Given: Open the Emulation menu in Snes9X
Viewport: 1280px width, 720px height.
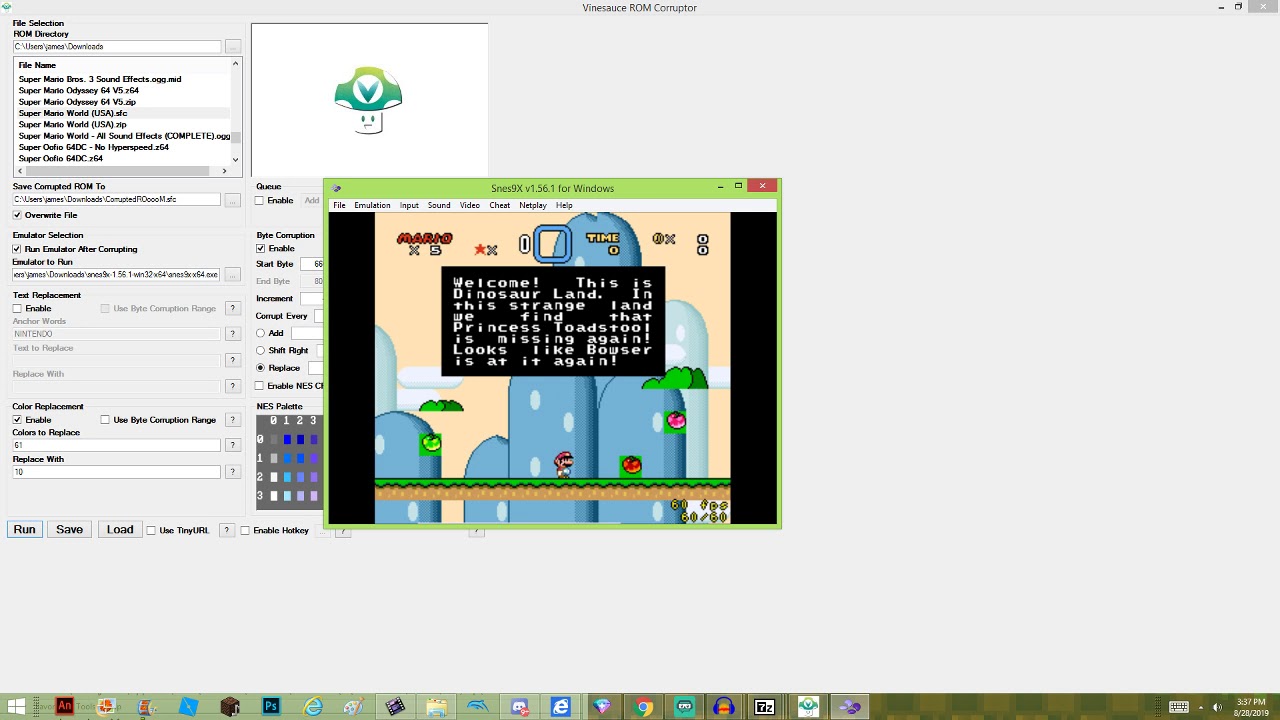Looking at the screenshot, I should pos(372,205).
